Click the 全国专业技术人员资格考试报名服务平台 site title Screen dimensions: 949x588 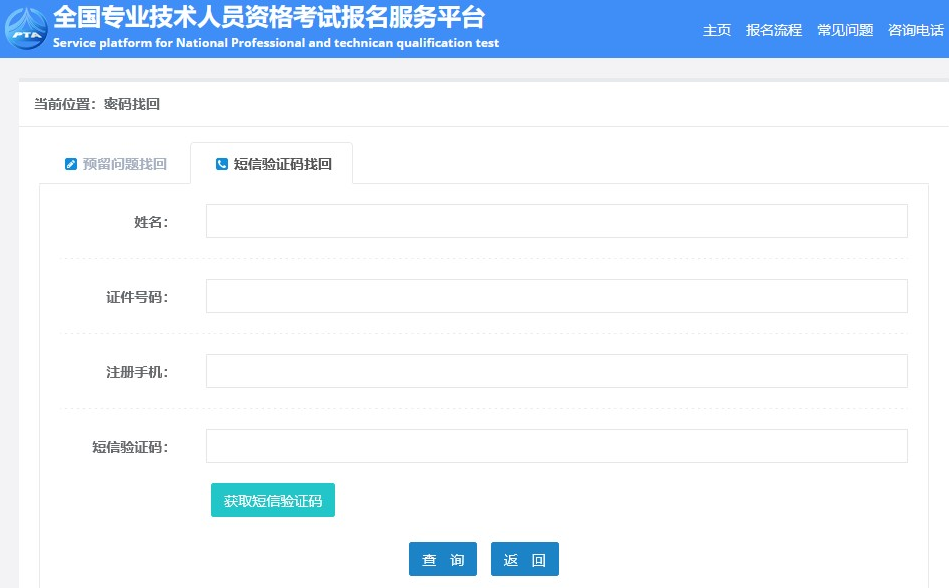point(268,17)
